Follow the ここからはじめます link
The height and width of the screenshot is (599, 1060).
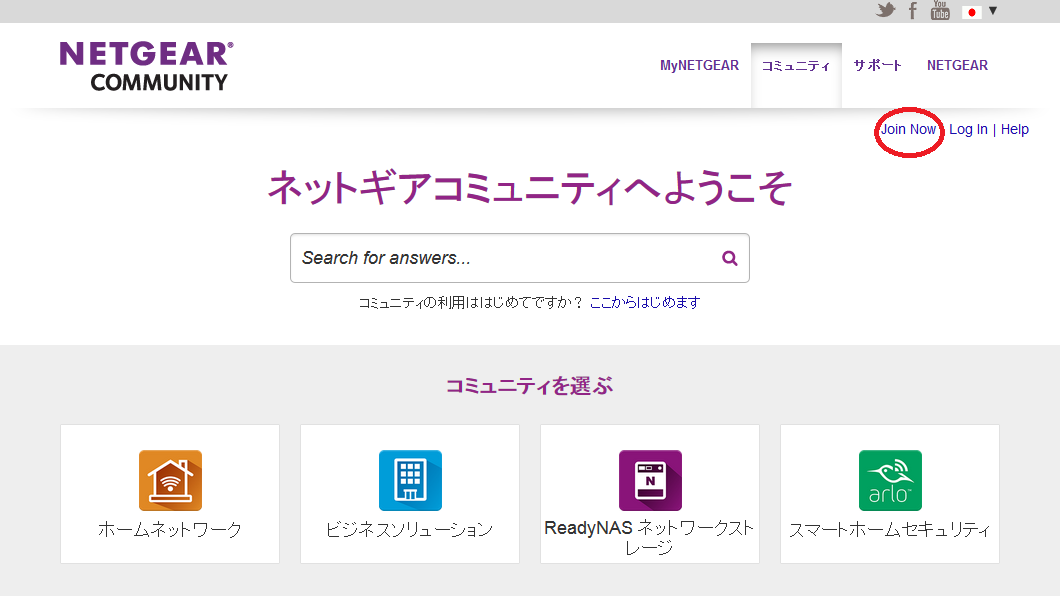pyautogui.click(x=645, y=302)
